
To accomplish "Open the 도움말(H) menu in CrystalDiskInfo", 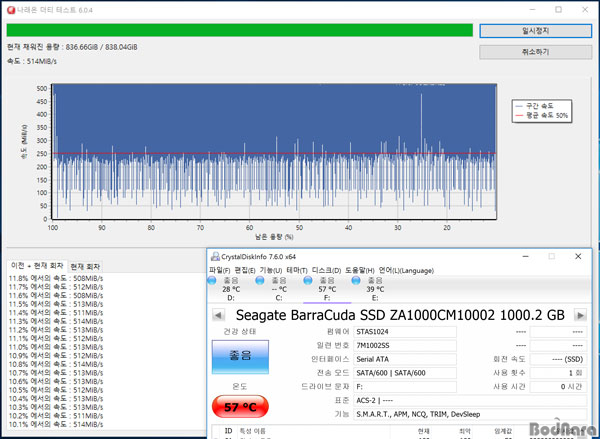I will click(x=360, y=271).
